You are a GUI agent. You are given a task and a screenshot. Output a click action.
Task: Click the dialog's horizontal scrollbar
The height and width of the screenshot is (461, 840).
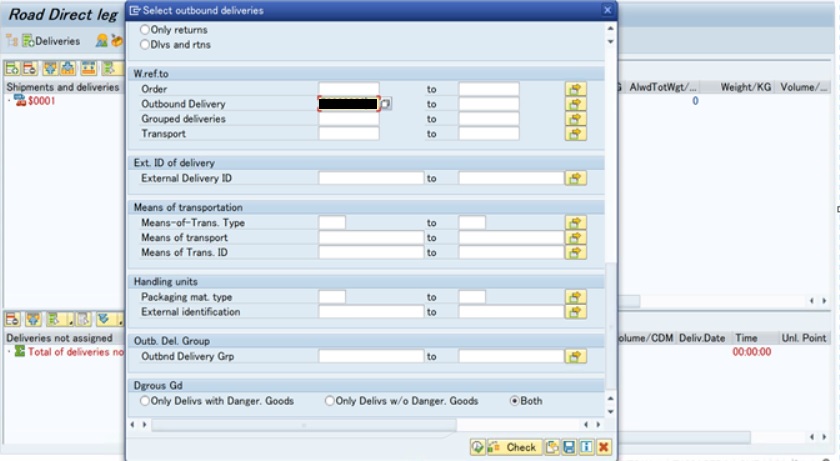(370, 425)
